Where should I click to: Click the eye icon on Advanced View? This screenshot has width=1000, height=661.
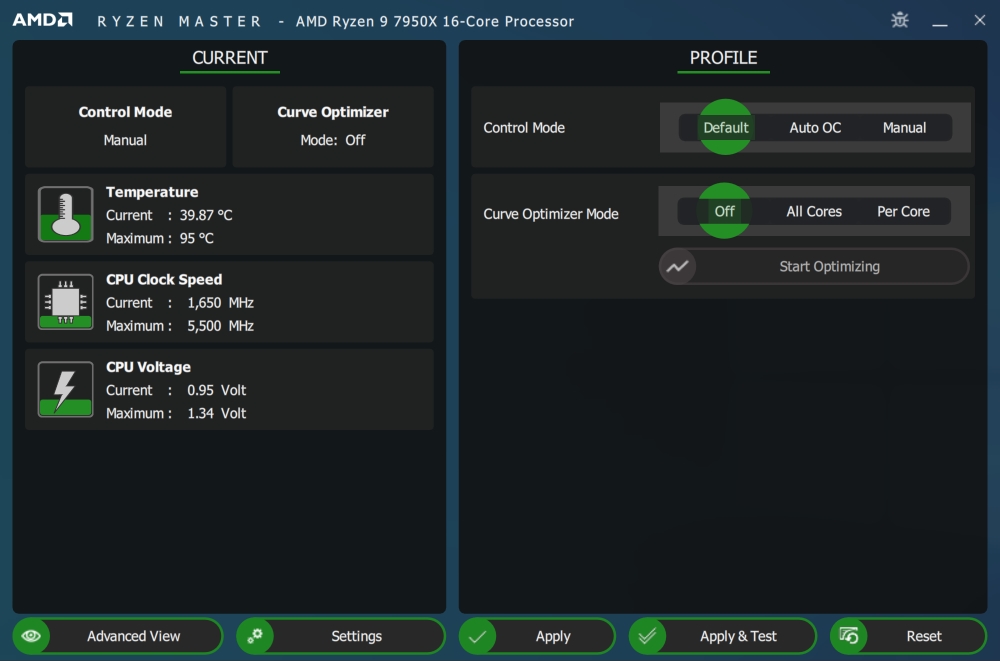pyautogui.click(x=31, y=636)
